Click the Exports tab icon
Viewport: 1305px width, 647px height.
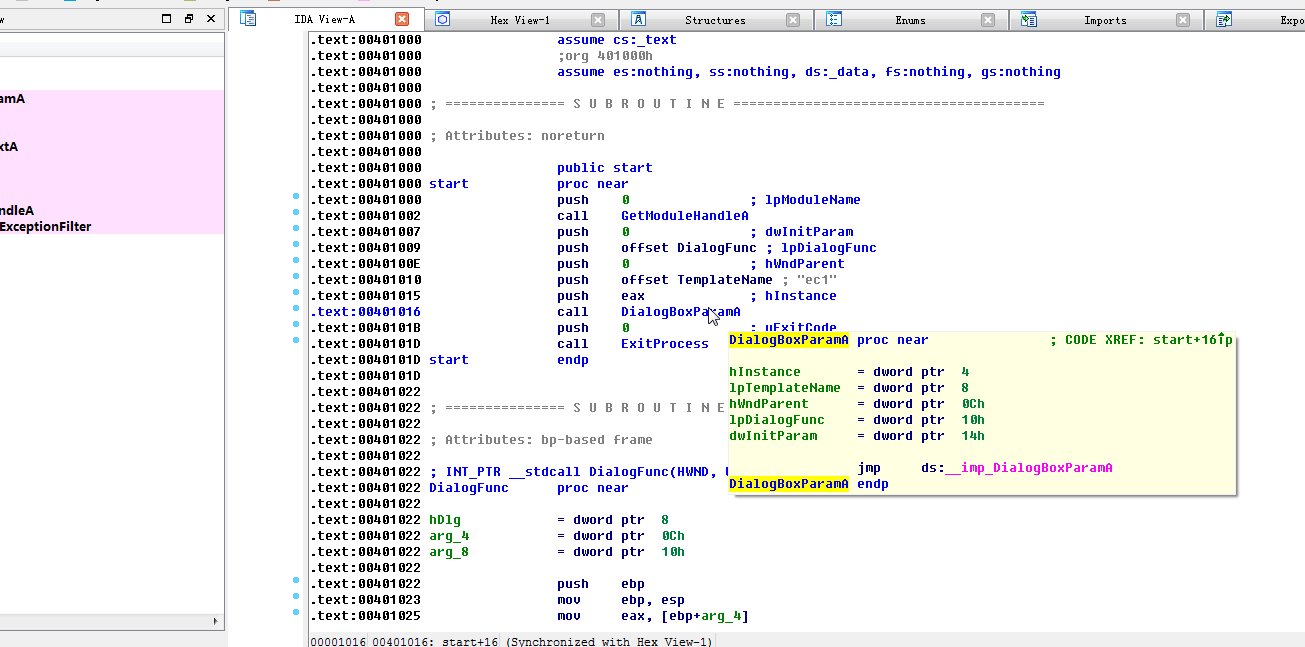pyautogui.click(x=1223, y=19)
